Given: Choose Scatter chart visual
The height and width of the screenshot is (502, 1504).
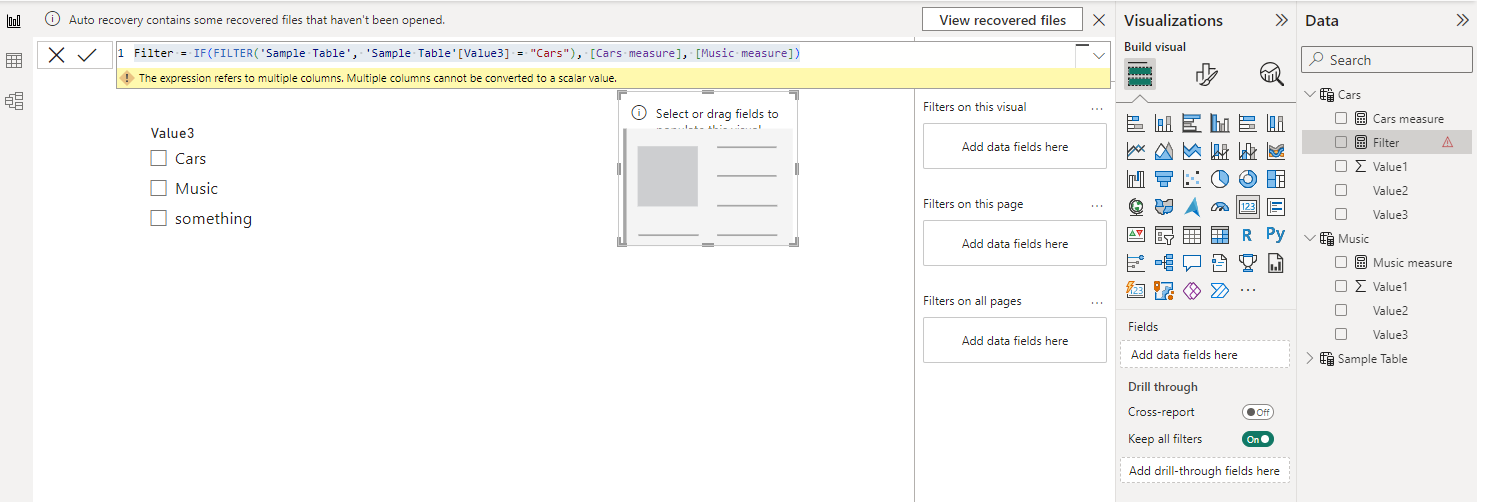Looking at the screenshot, I should click(1192, 180).
